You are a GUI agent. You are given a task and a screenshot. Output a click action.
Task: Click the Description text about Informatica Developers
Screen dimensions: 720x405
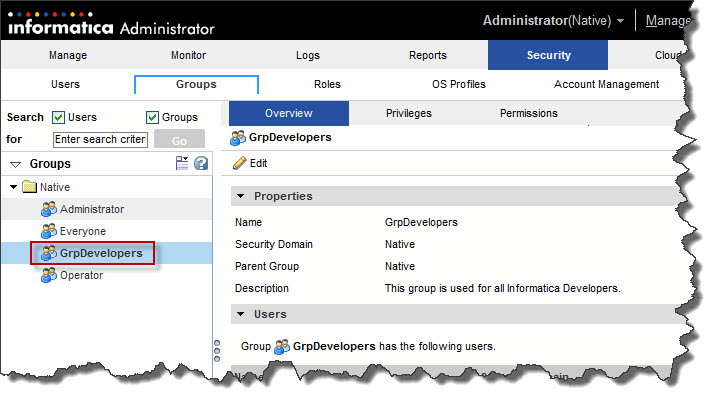click(x=502, y=288)
